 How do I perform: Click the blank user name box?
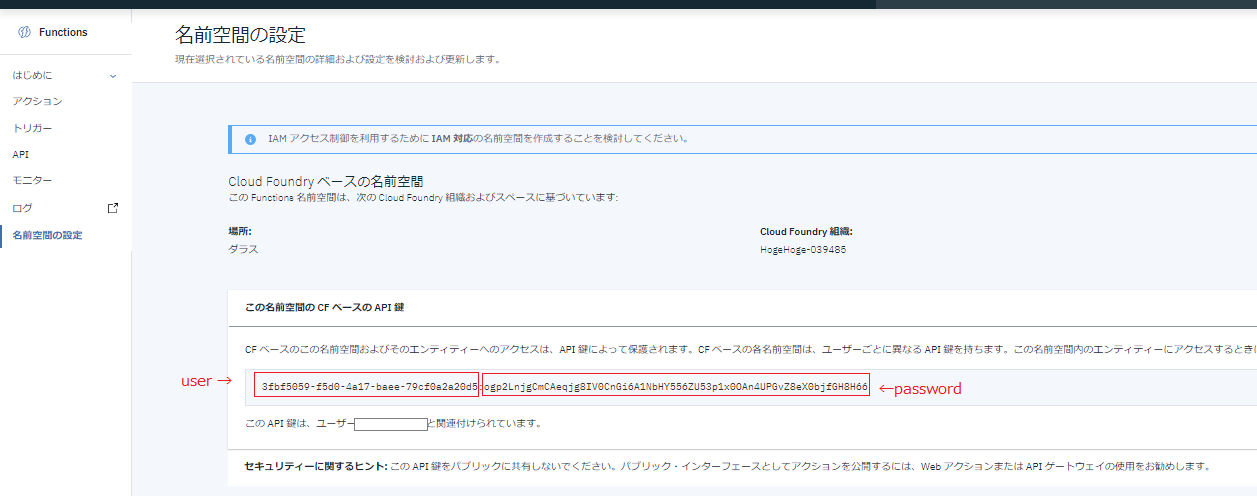(x=391, y=424)
